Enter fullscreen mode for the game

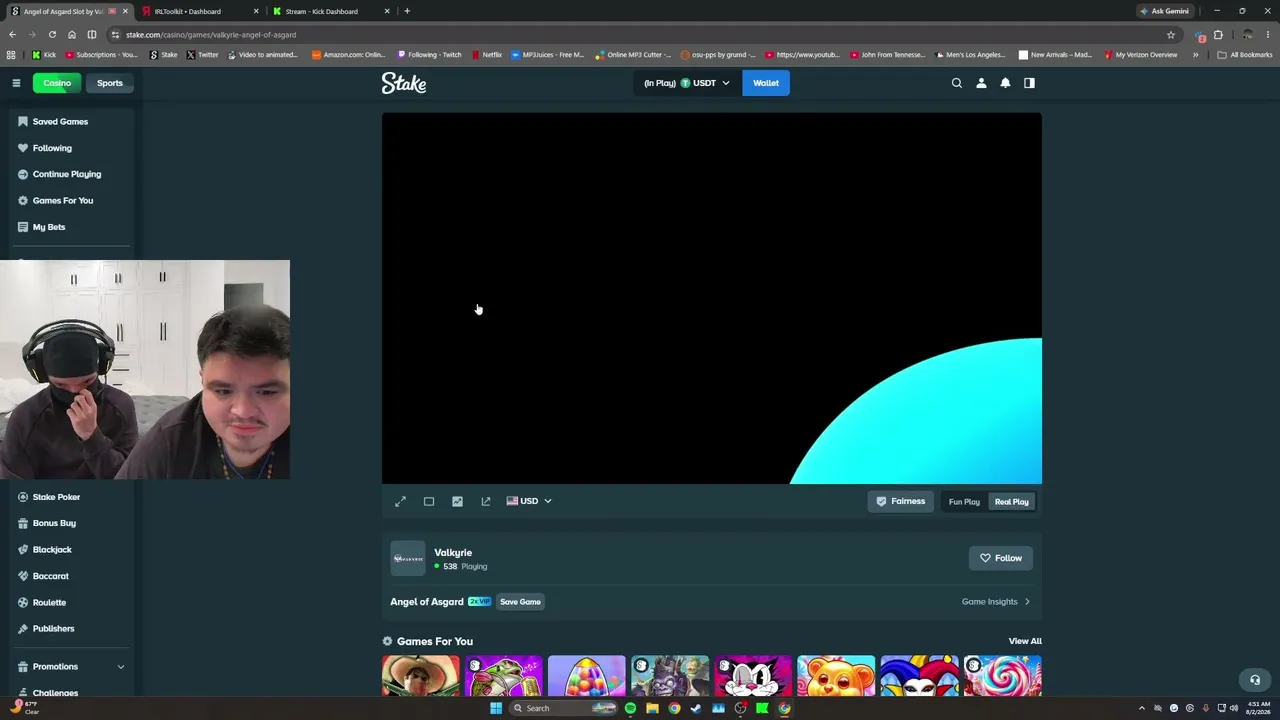click(400, 501)
